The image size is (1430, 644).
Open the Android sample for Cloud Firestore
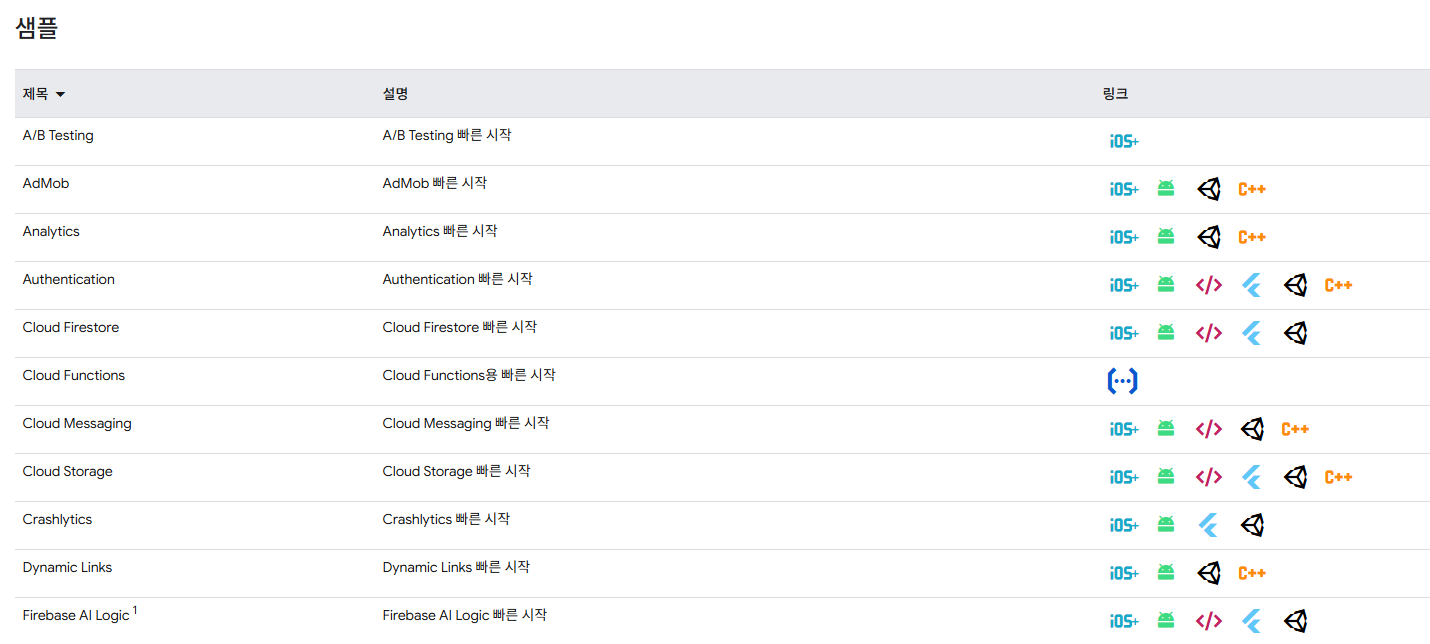click(1166, 332)
